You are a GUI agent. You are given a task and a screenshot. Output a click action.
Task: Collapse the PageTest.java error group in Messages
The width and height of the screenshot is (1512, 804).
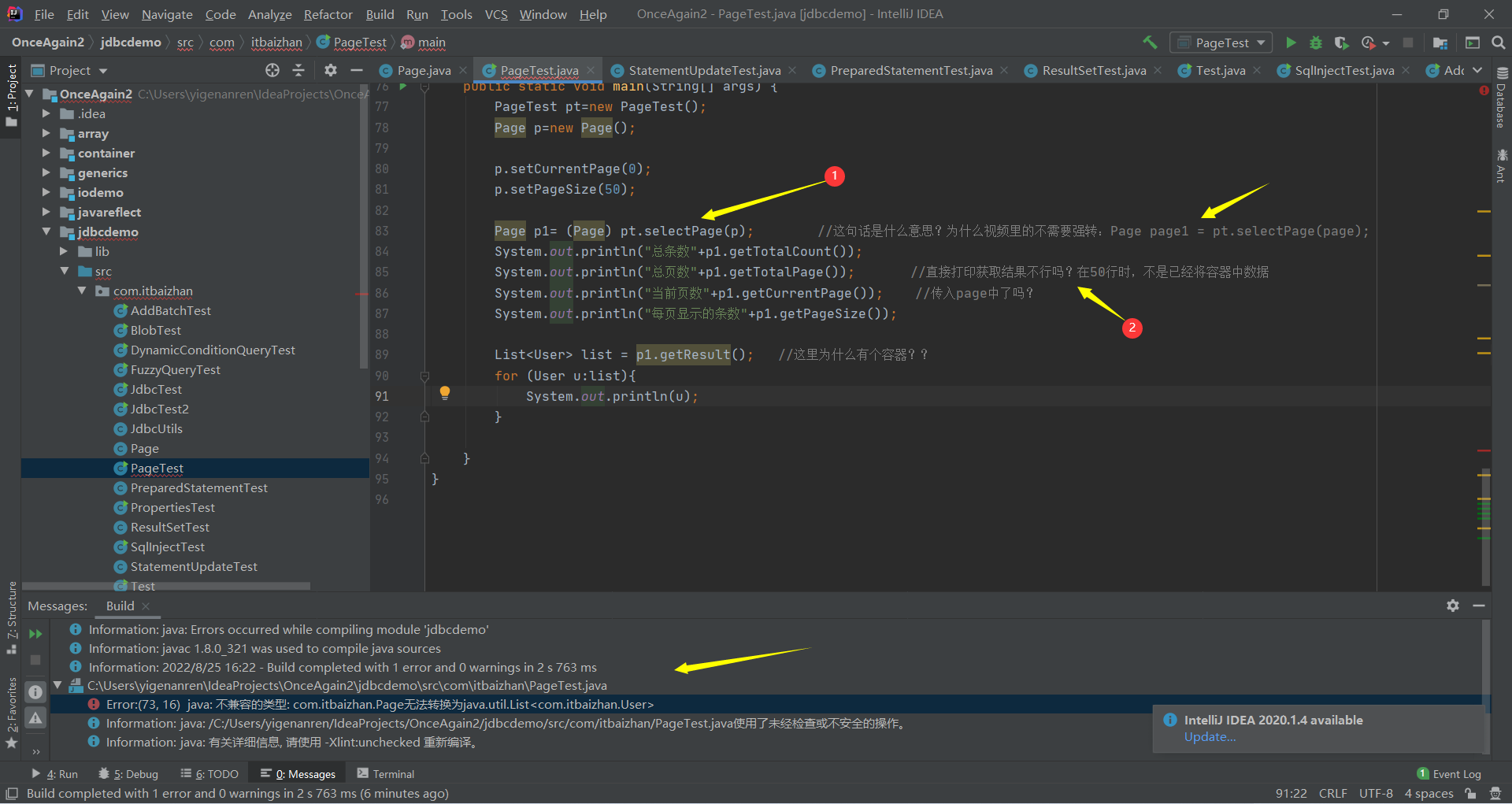[57, 686]
